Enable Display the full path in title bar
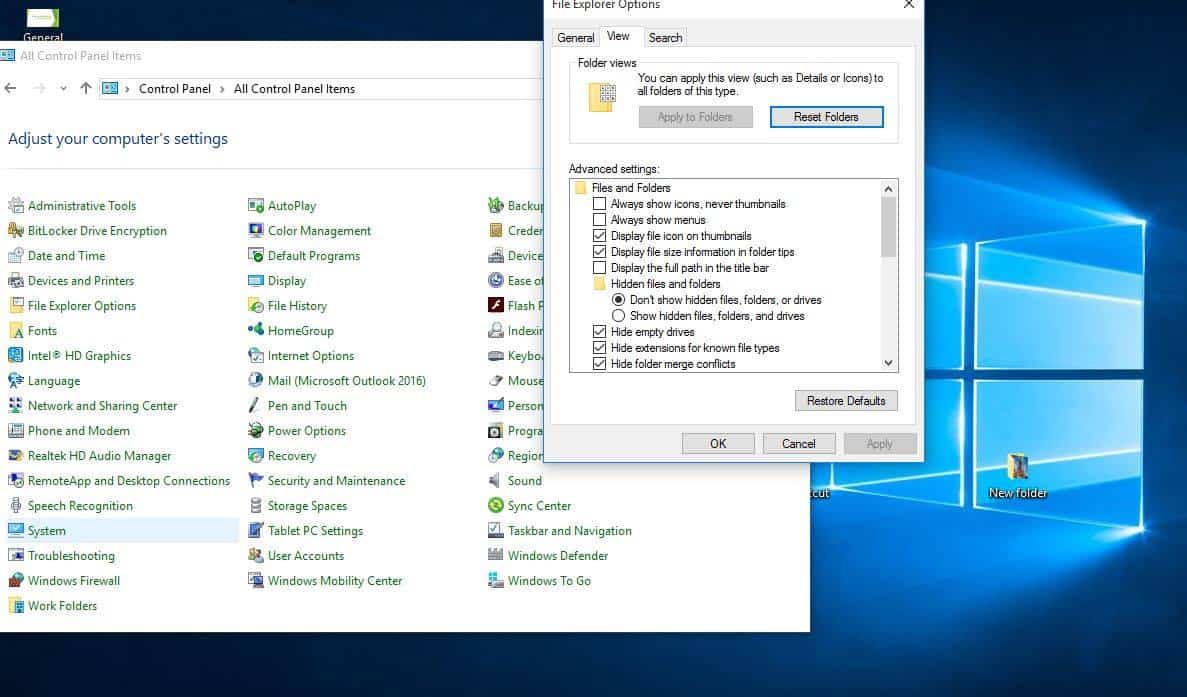The width and height of the screenshot is (1187, 697). tap(600, 267)
